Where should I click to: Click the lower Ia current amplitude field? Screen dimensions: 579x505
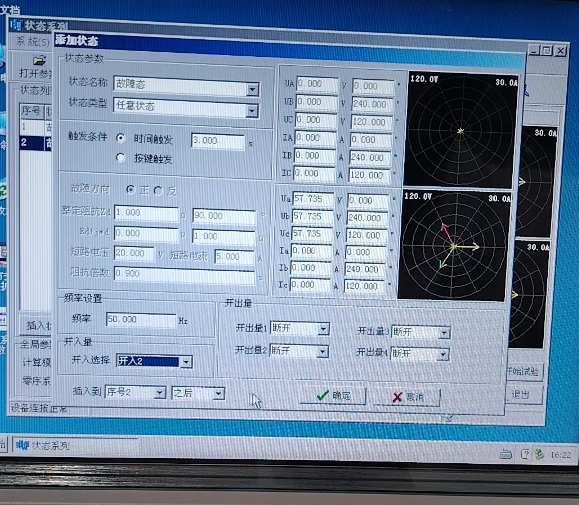tap(311, 251)
